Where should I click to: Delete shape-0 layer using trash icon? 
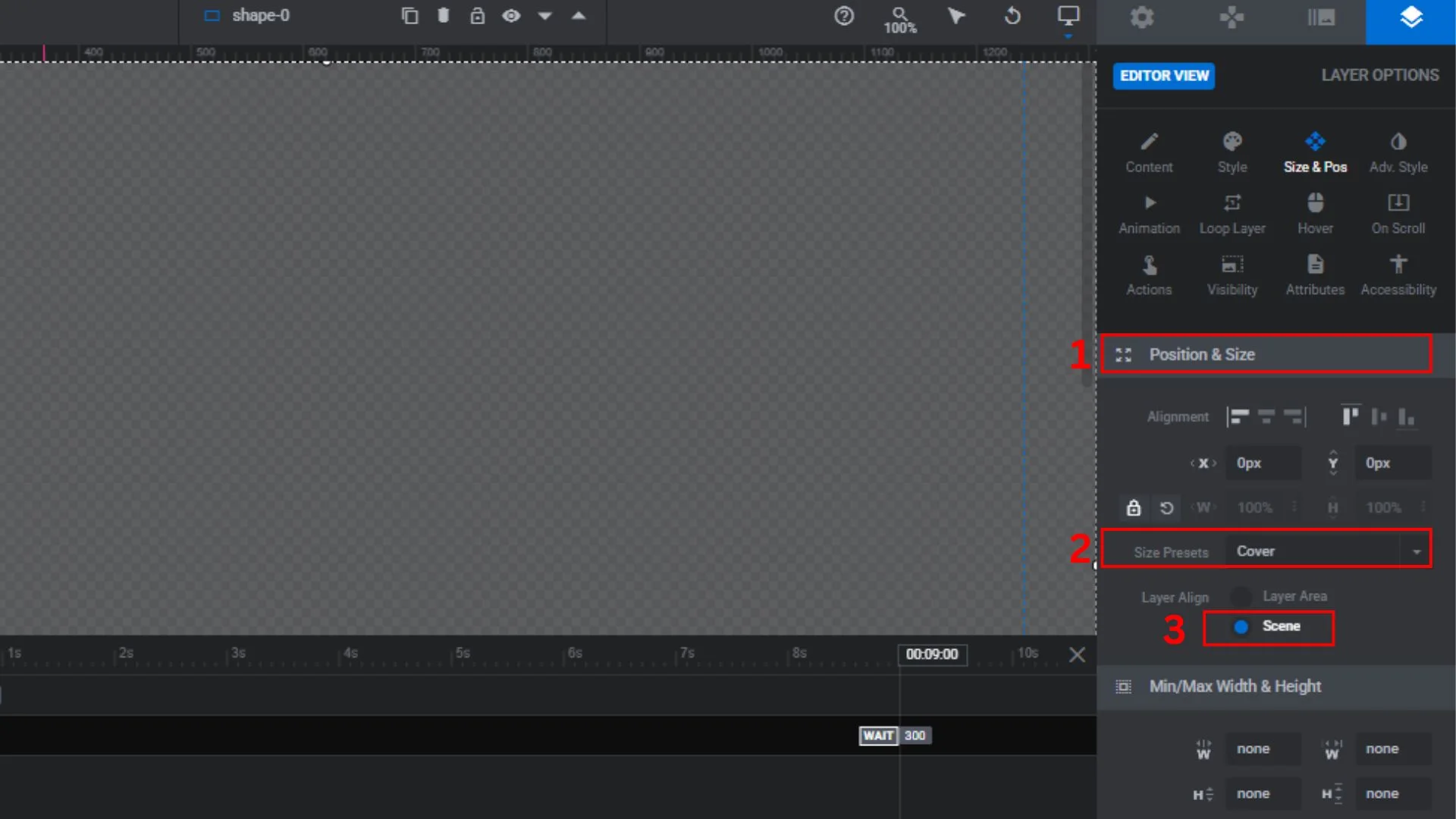pyautogui.click(x=444, y=16)
